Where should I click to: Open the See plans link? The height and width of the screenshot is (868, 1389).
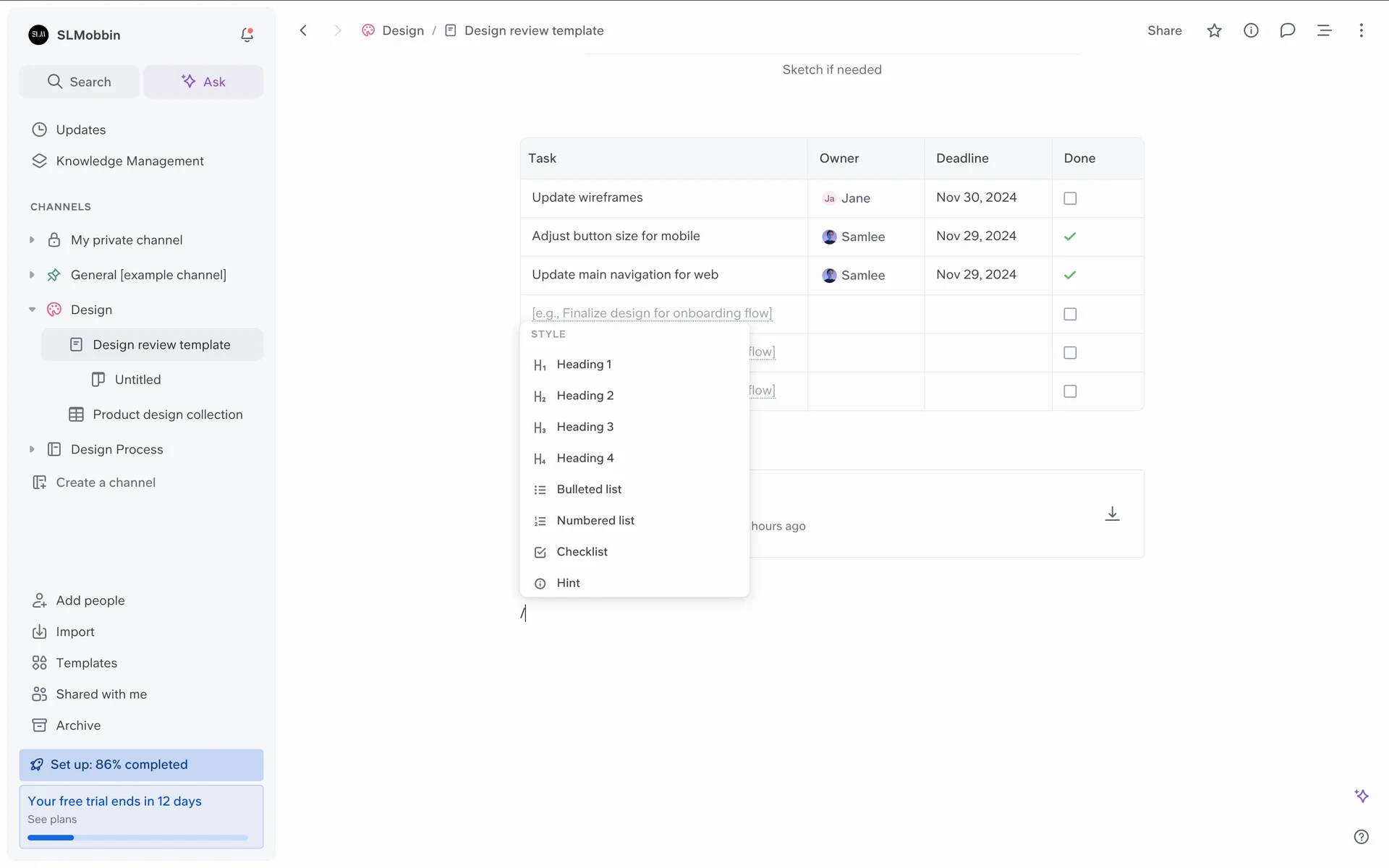point(52,820)
